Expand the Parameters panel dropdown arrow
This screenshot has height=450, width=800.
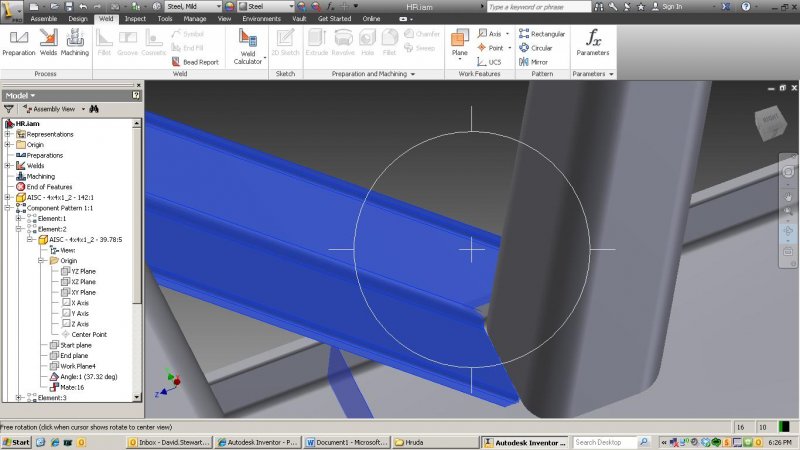click(611, 74)
